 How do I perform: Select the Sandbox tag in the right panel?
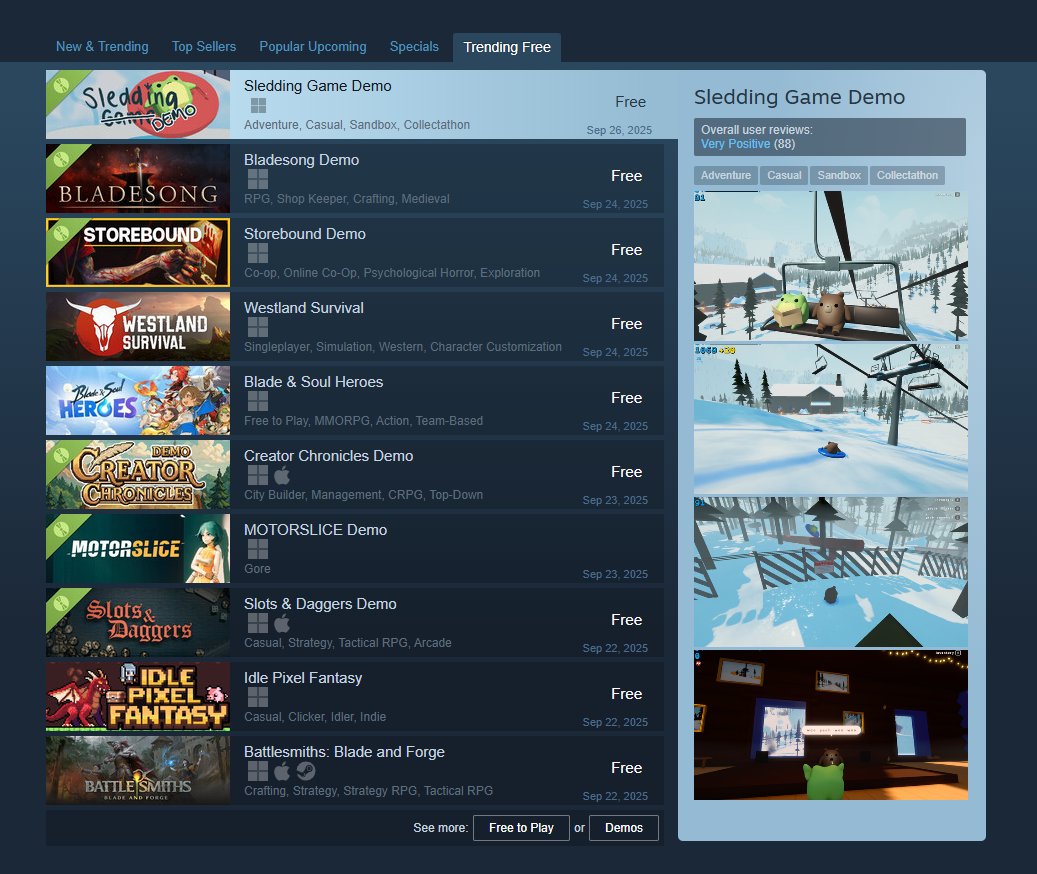(x=838, y=175)
